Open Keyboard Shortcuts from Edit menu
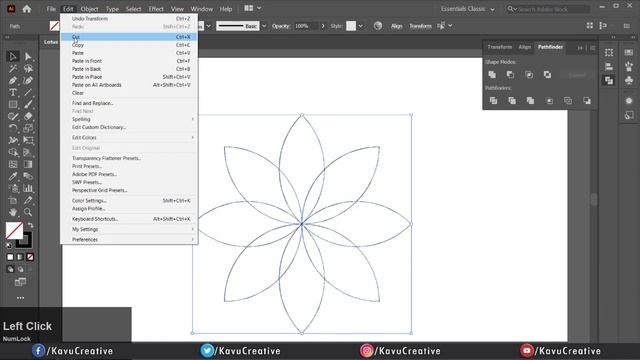Viewport: 640px width, 360px height. pos(129,219)
